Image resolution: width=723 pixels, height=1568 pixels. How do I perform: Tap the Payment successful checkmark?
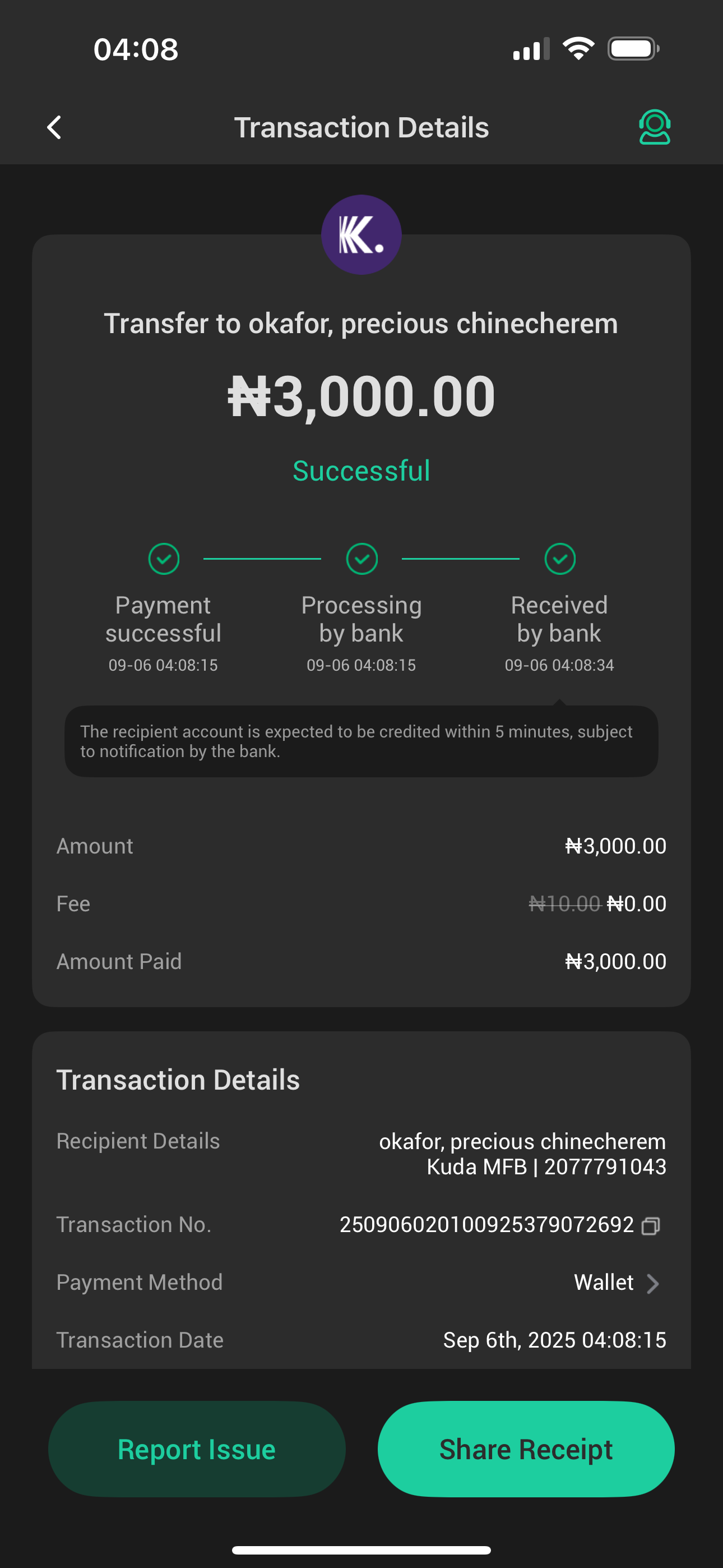164,559
